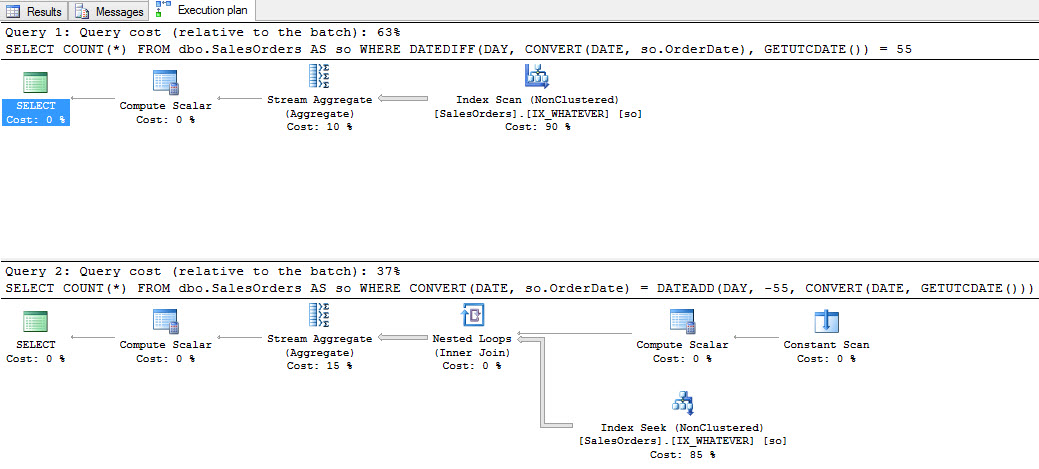Screen dimensions: 1039x469
Task: Click the DATEDIFF query statement text
Action: tap(458, 48)
